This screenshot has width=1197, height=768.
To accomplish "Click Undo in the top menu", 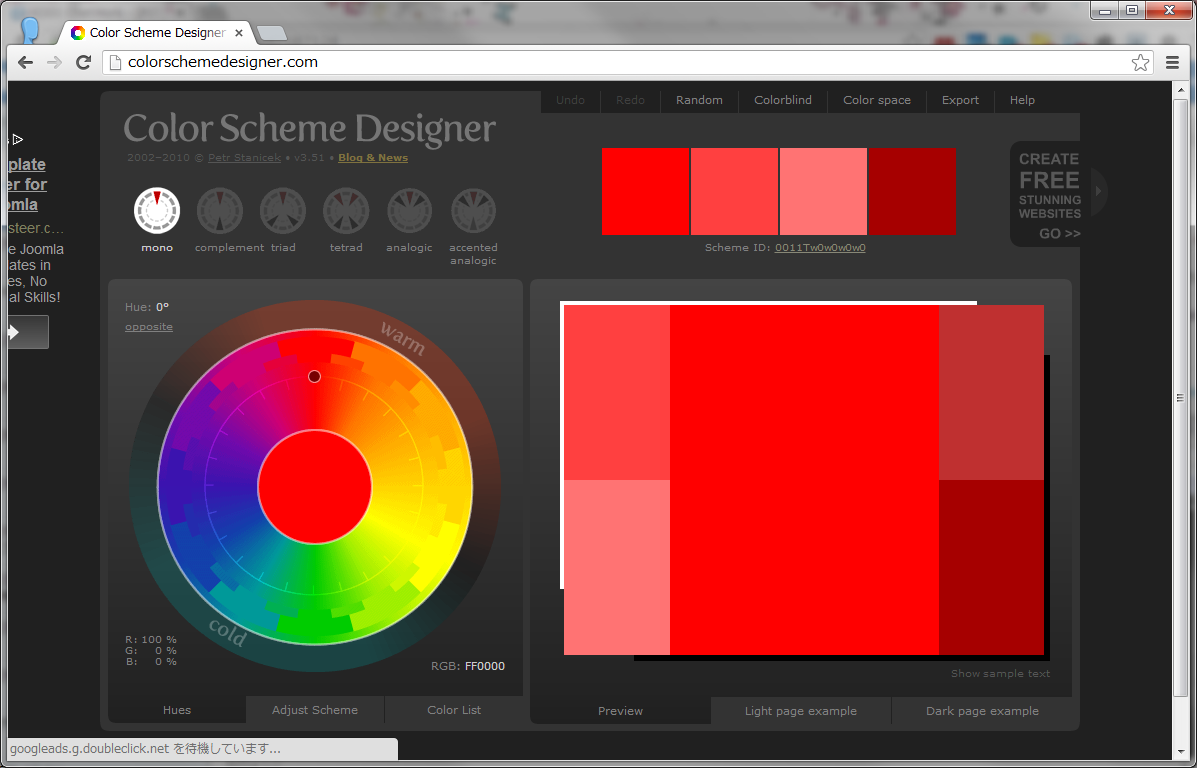I will (x=570, y=100).
